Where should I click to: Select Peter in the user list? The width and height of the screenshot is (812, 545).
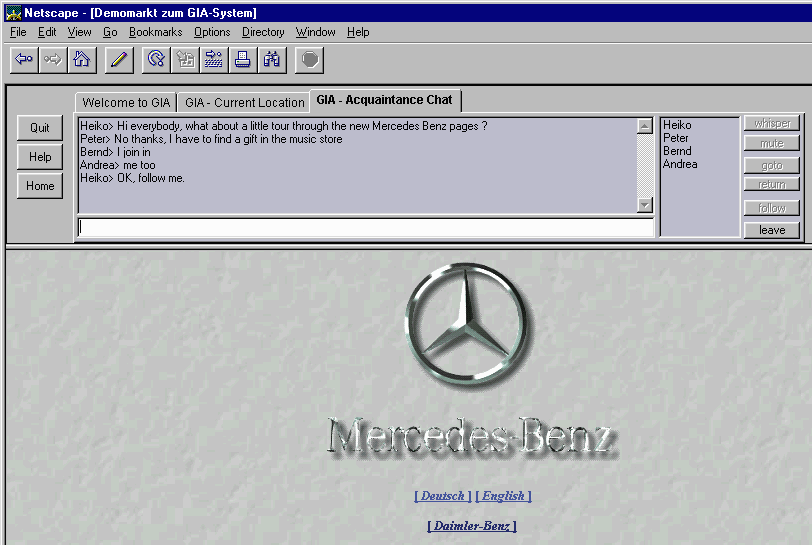(676, 138)
